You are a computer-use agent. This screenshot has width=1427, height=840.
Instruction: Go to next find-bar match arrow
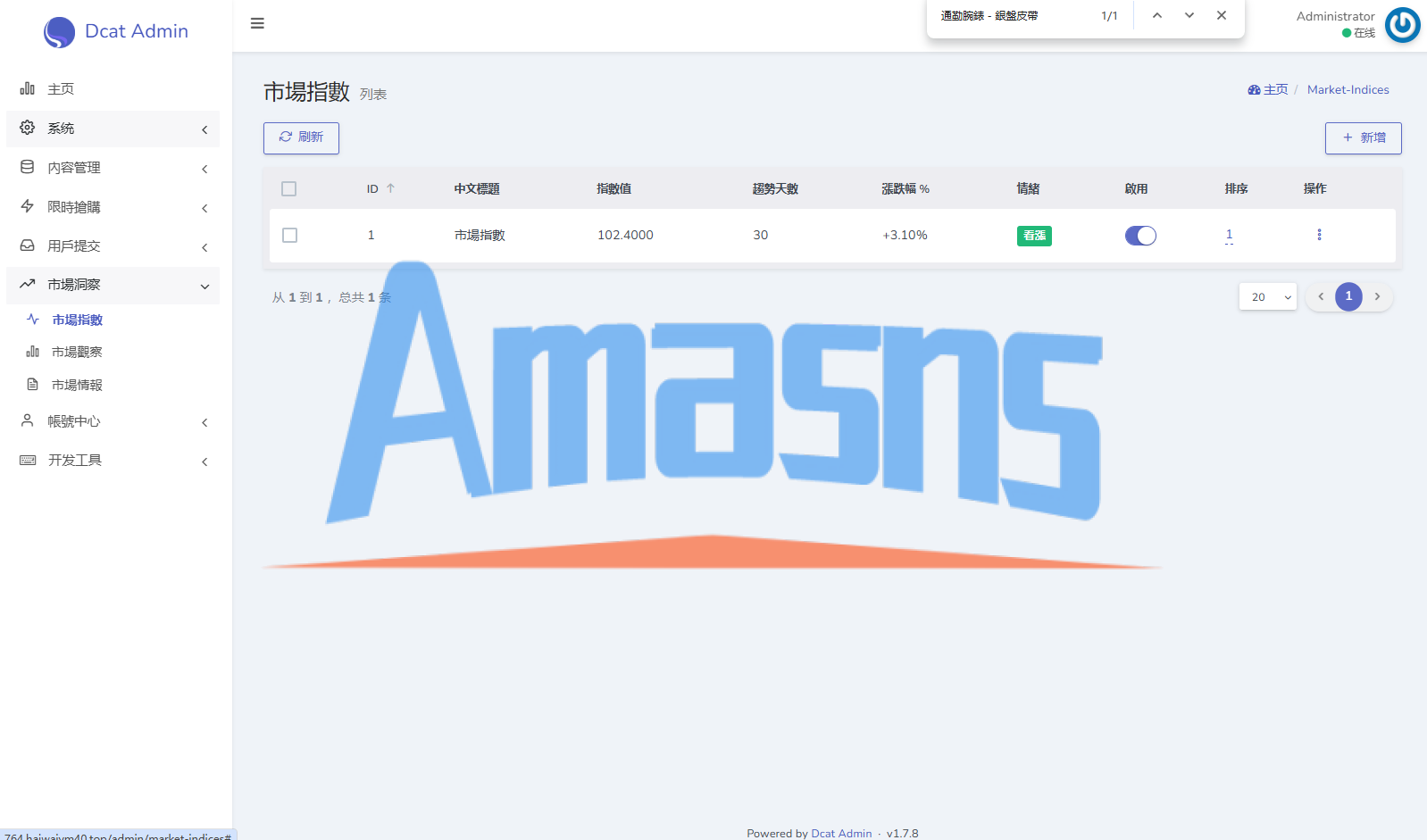click(1189, 15)
